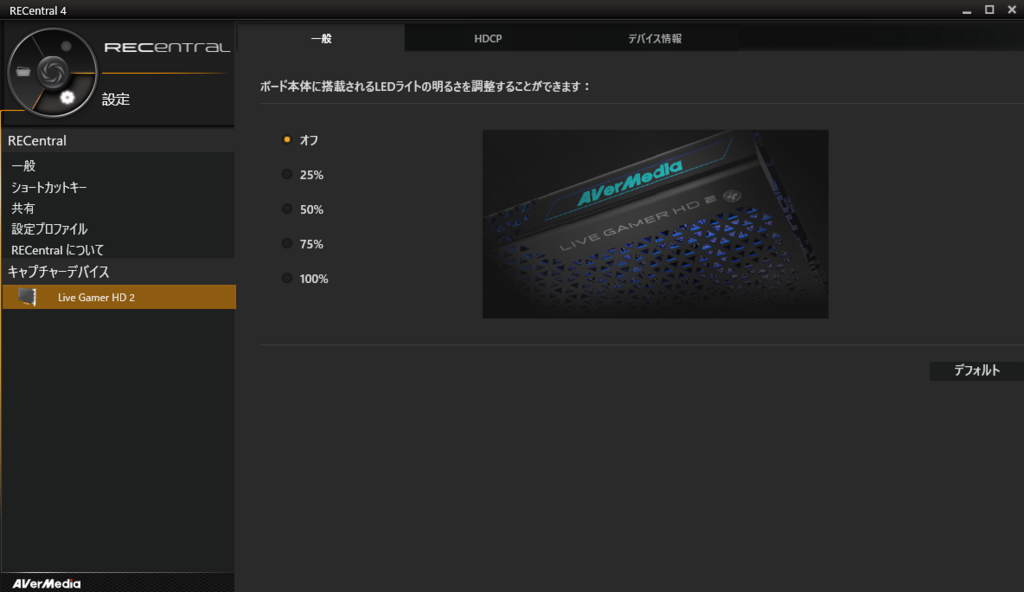
Task: Click the デフォルト button
Action: click(x=976, y=370)
